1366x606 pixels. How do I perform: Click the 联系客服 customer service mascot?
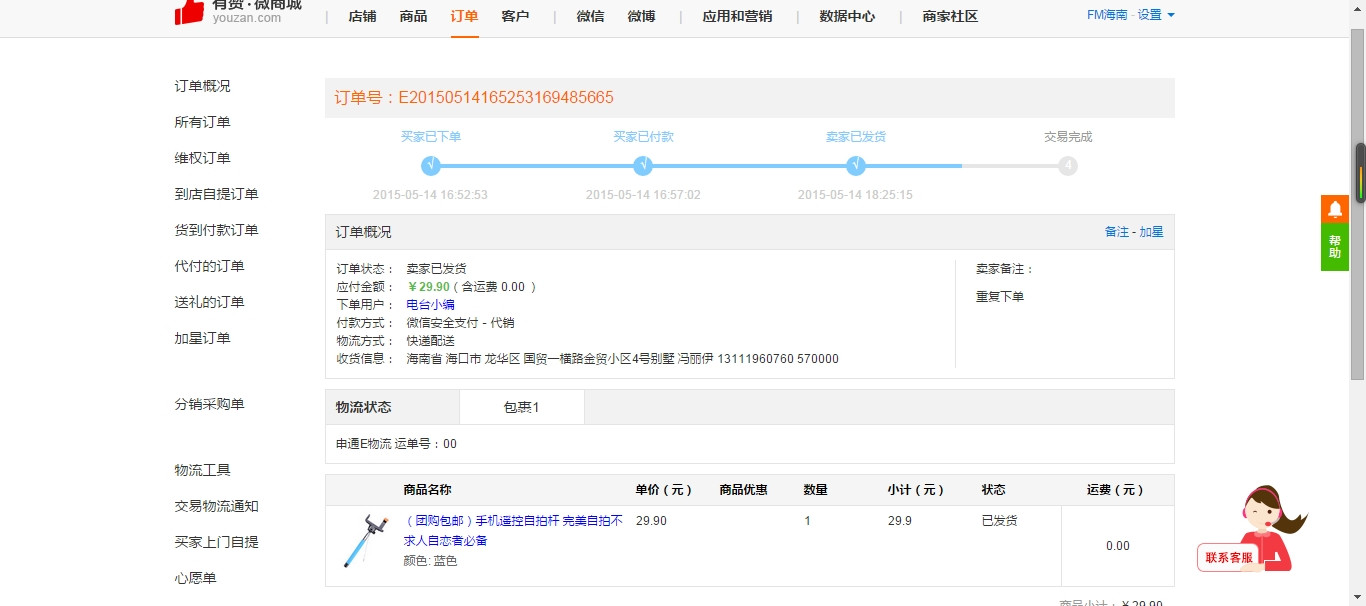point(1254,530)
